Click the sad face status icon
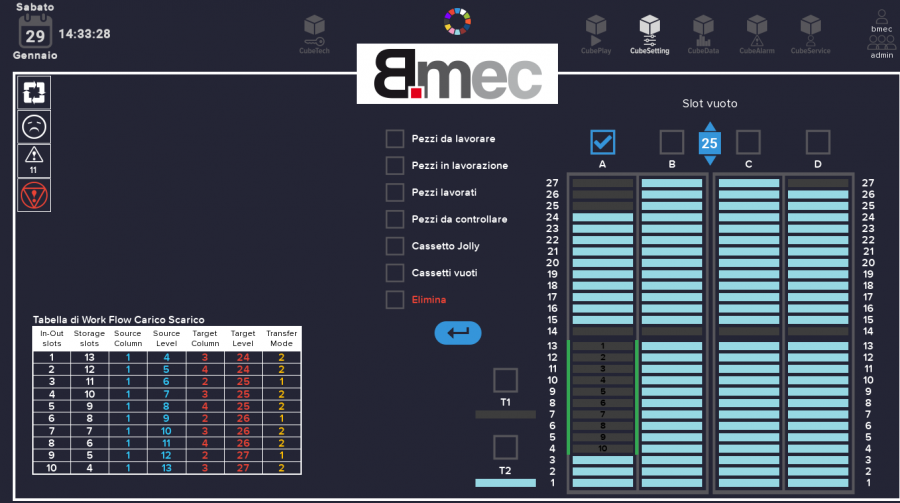 [34, 127]
